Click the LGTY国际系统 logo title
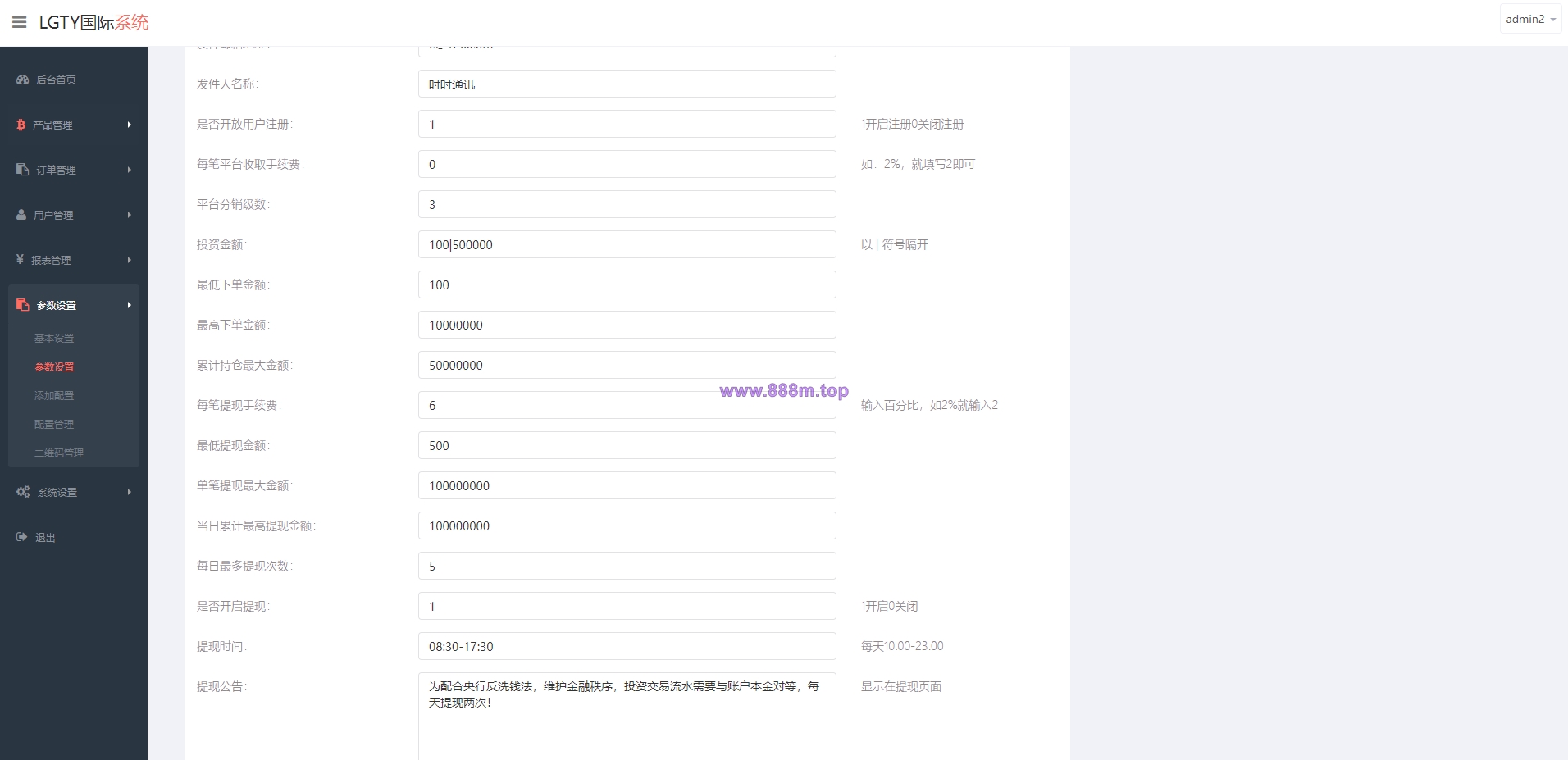This screenshot has height=760, width=1568. click(93, 22)
